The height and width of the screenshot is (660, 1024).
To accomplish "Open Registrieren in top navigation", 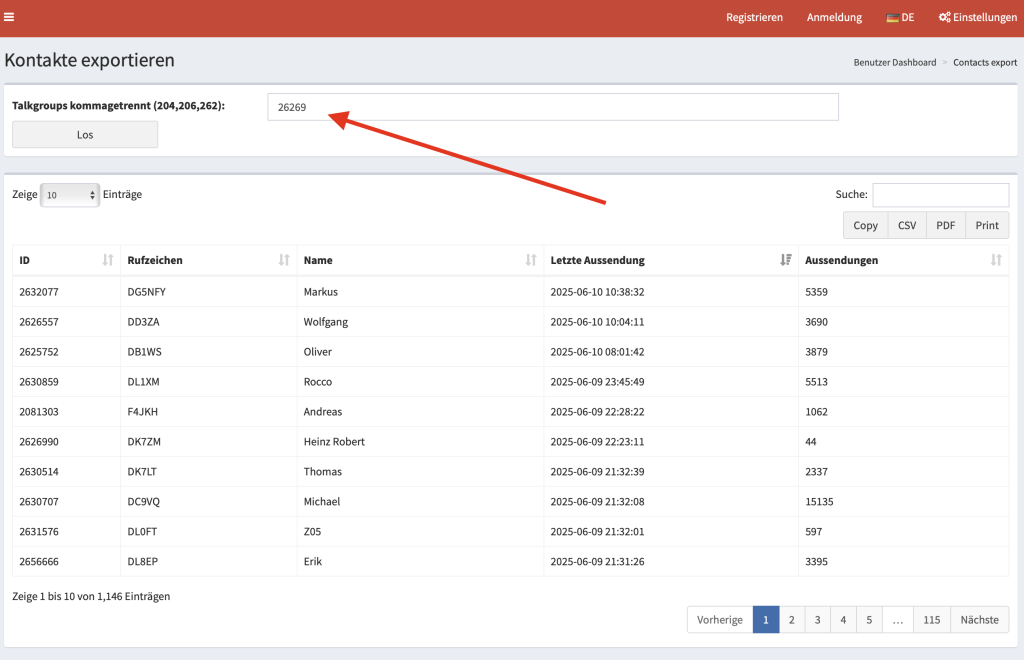I will 754,18.
